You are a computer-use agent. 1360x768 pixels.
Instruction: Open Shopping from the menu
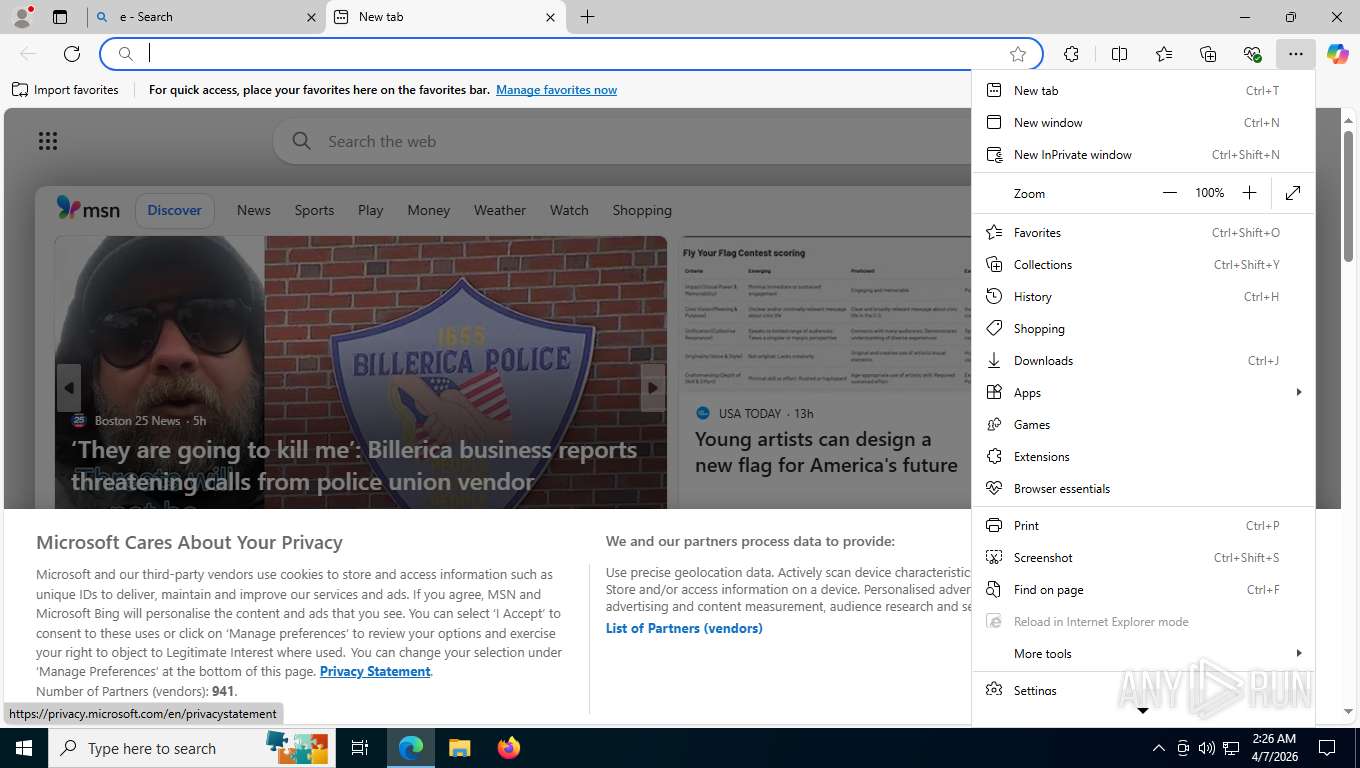click(1143, 328)
